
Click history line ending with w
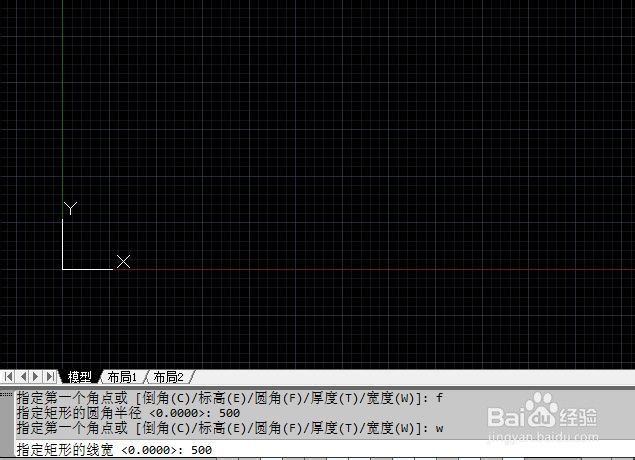click(230, 428)
